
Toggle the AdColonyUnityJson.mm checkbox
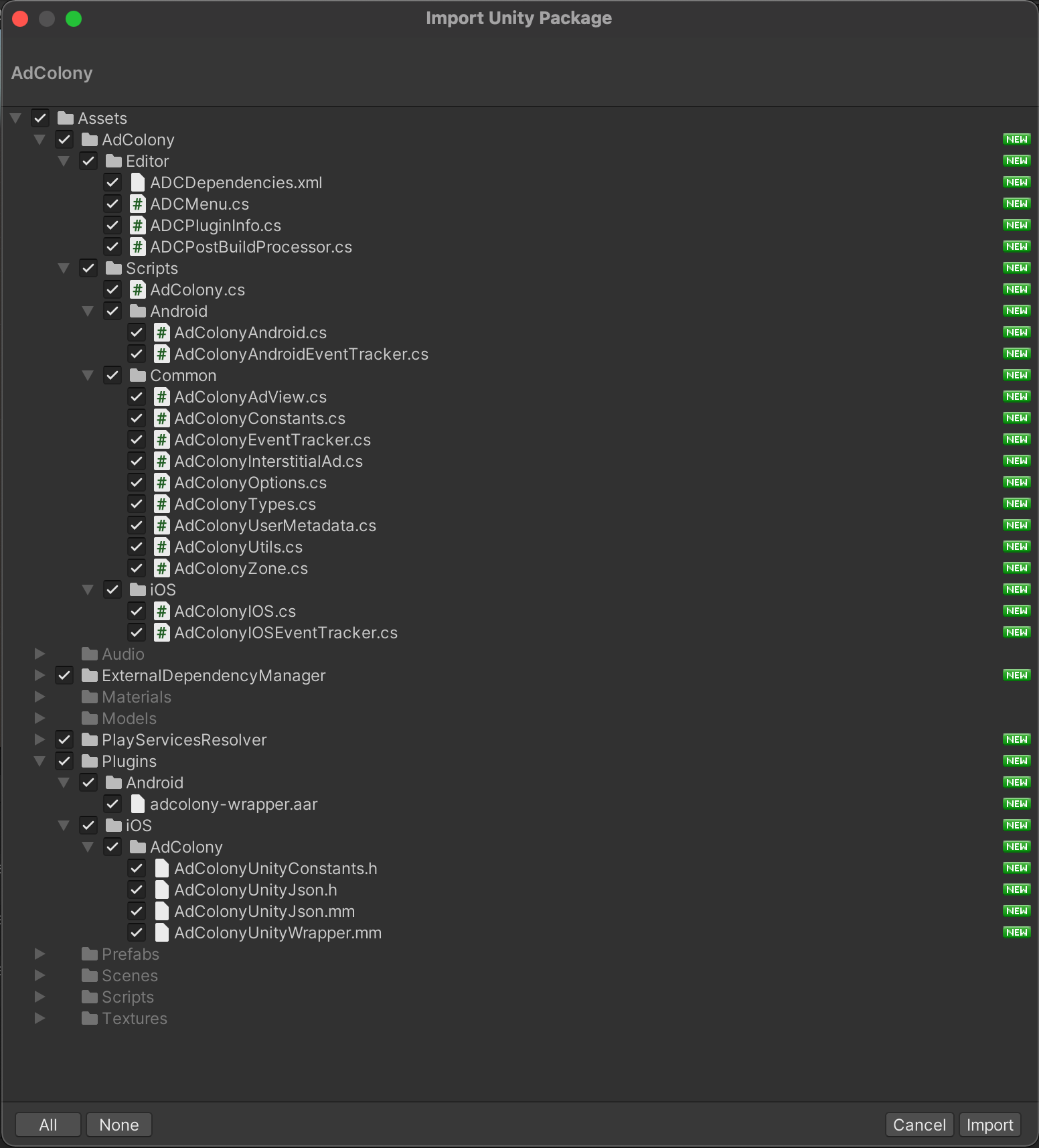137,911
